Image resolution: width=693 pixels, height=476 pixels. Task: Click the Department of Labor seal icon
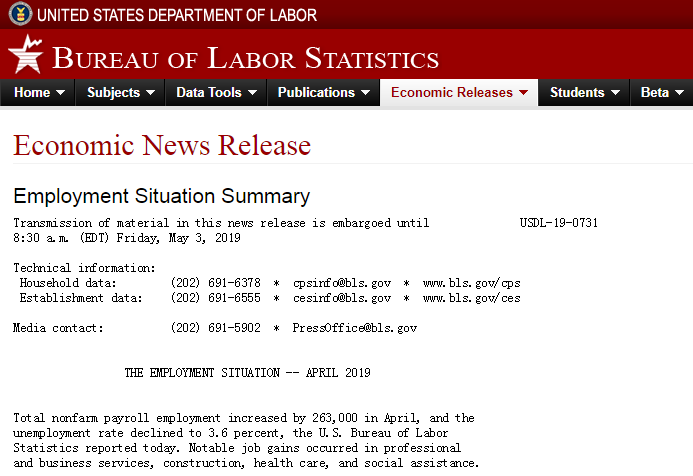[20, 14]
